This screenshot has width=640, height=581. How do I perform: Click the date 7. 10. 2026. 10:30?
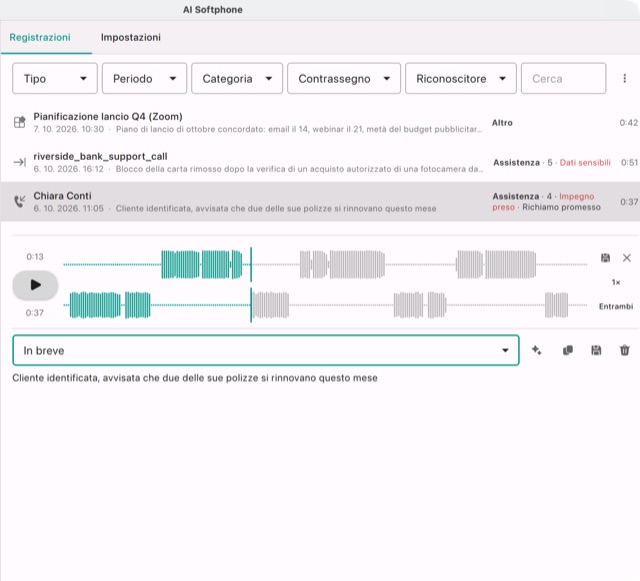(69, 129)
